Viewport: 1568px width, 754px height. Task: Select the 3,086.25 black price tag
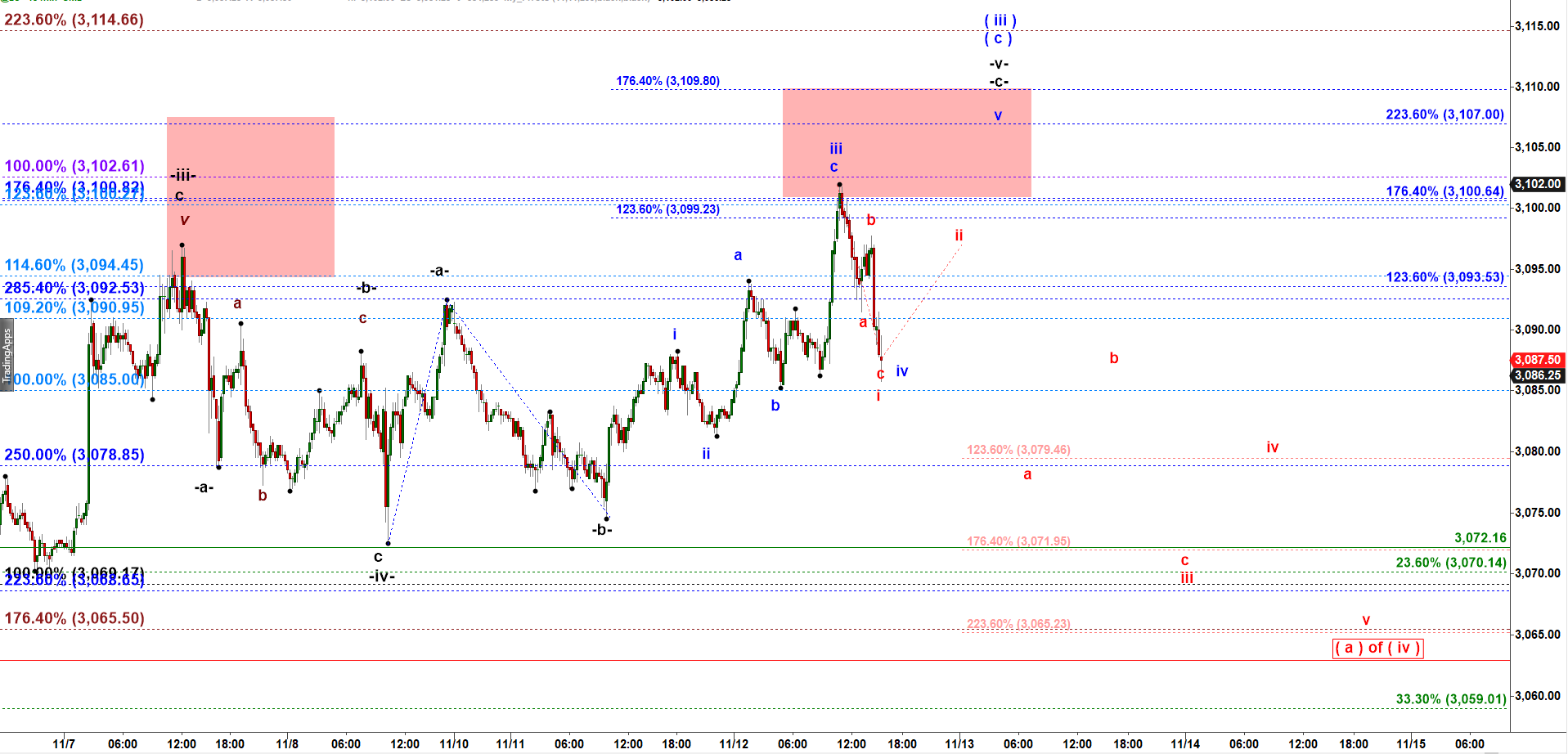(1537, 375)
